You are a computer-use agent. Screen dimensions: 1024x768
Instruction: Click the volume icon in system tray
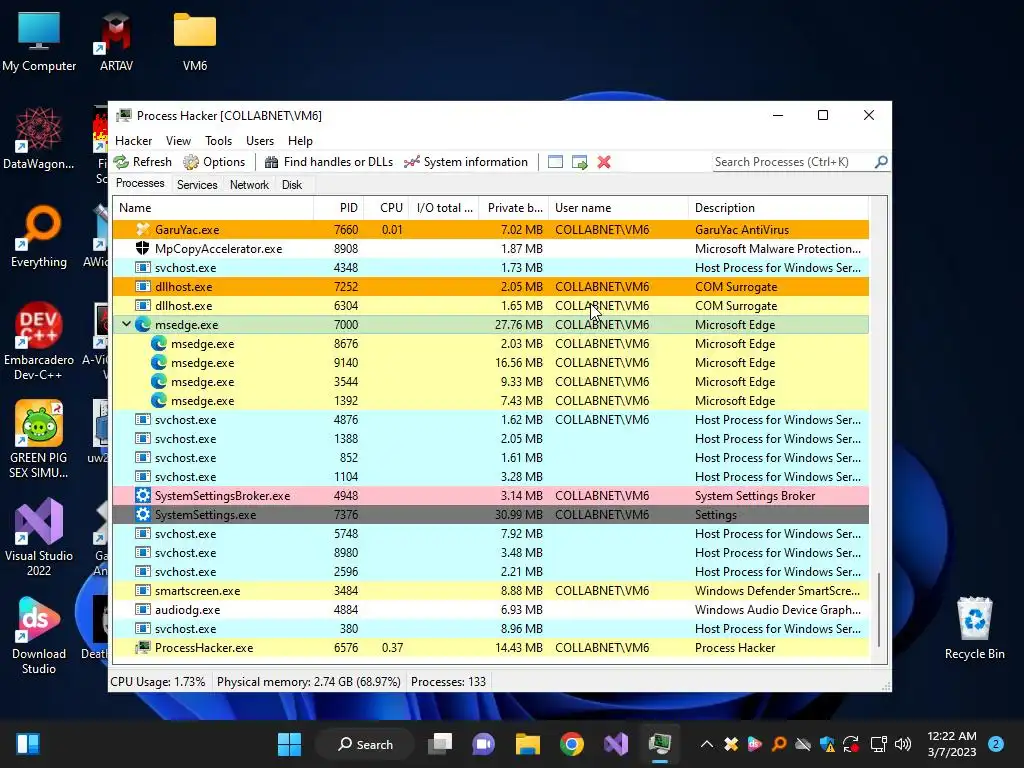pyautogui.click(x=903, y=744)
